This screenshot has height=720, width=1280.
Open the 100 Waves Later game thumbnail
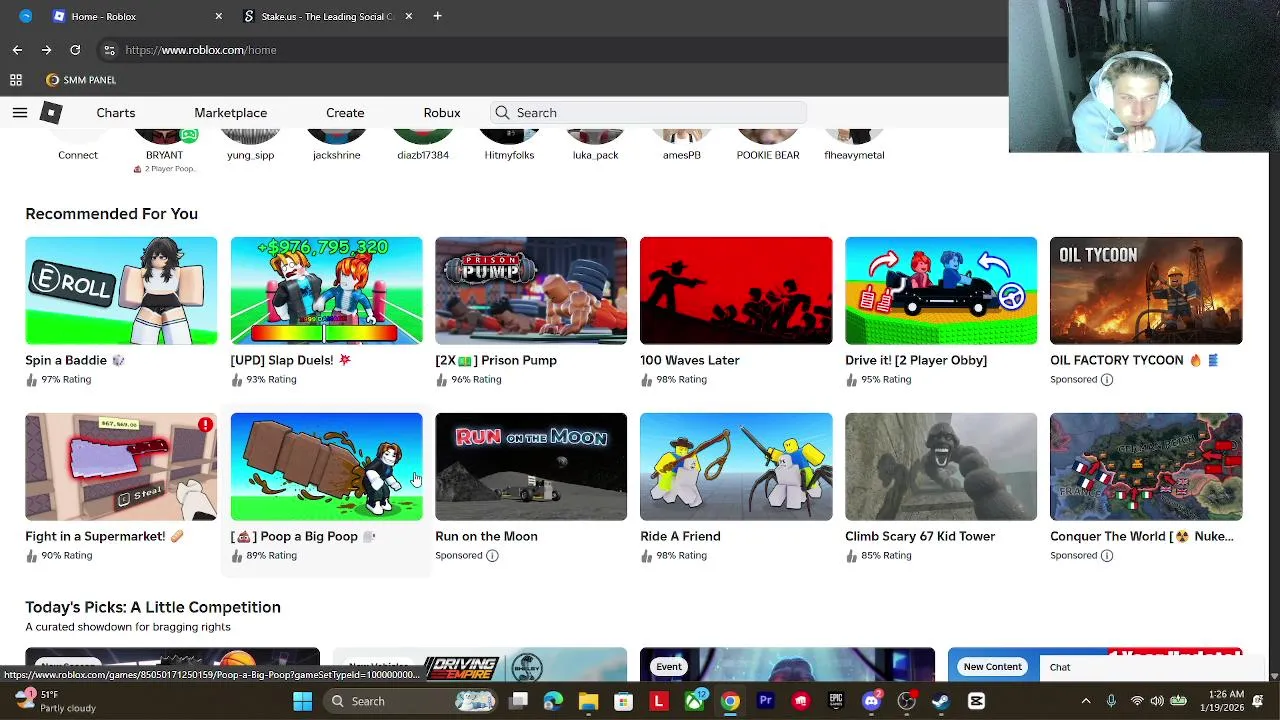[736, 290]
